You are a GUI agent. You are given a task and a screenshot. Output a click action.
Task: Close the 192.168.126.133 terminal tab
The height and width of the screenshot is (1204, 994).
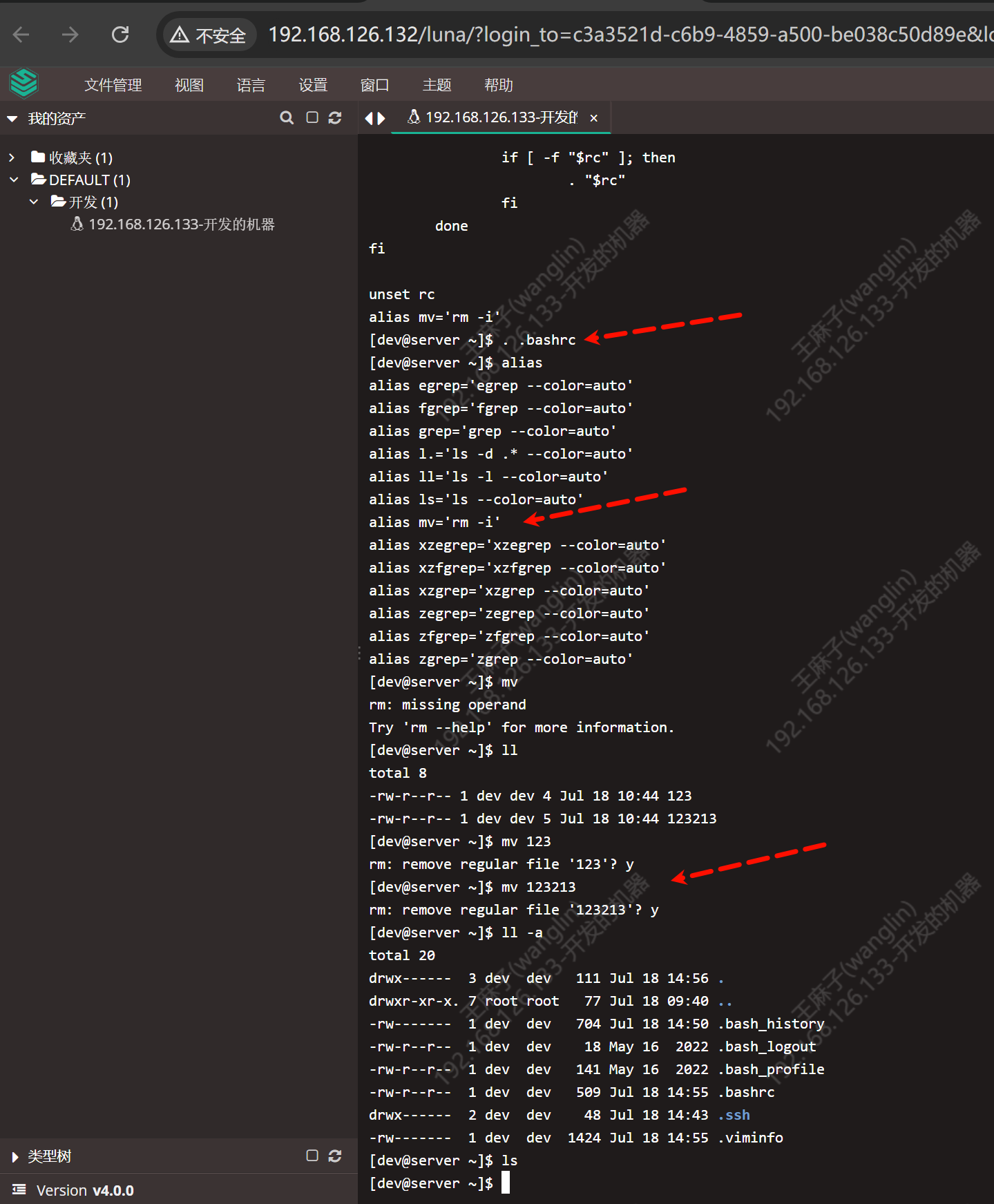point(593,118)
